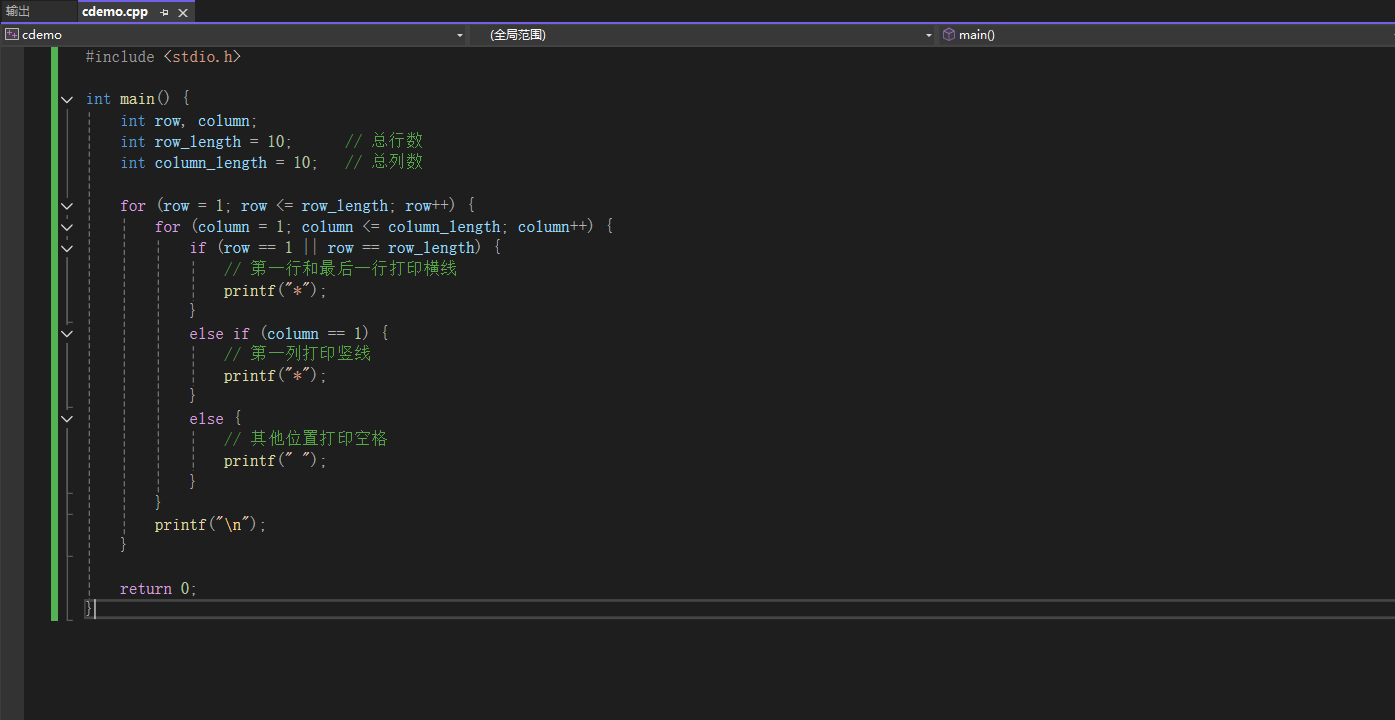The image size is (1395, 720).
Task: Place cursor on int row, column; line
Action: point(189,121)
